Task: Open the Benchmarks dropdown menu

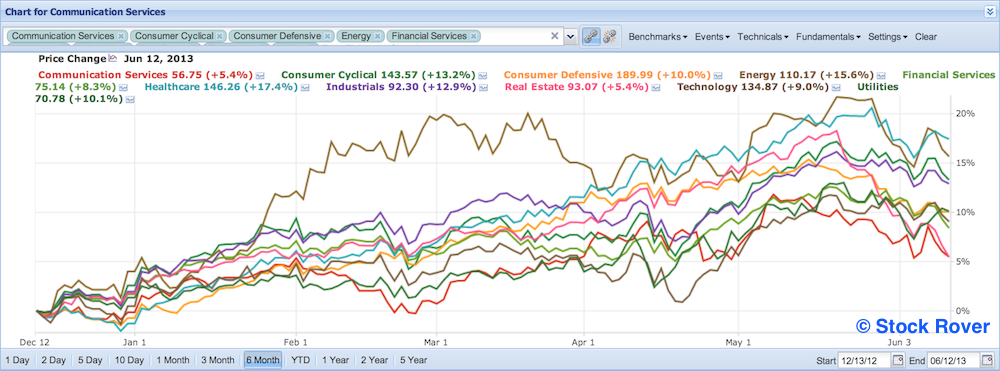Action: coord(658,36)
